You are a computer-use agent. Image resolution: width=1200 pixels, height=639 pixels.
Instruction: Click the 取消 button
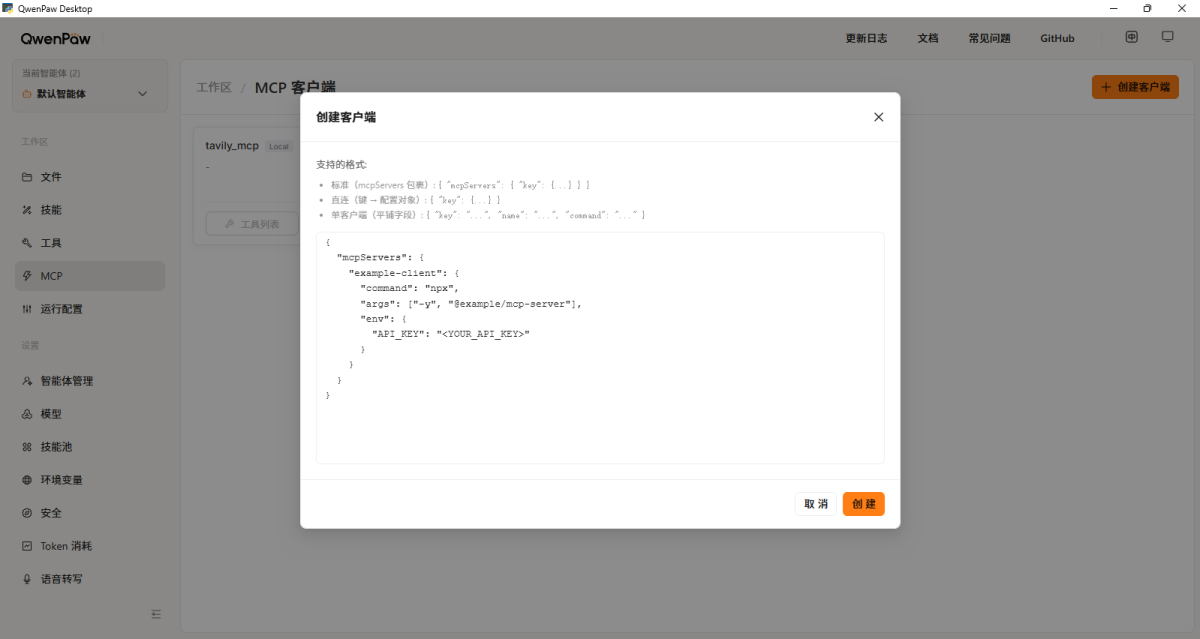click(x=816, y=504)
